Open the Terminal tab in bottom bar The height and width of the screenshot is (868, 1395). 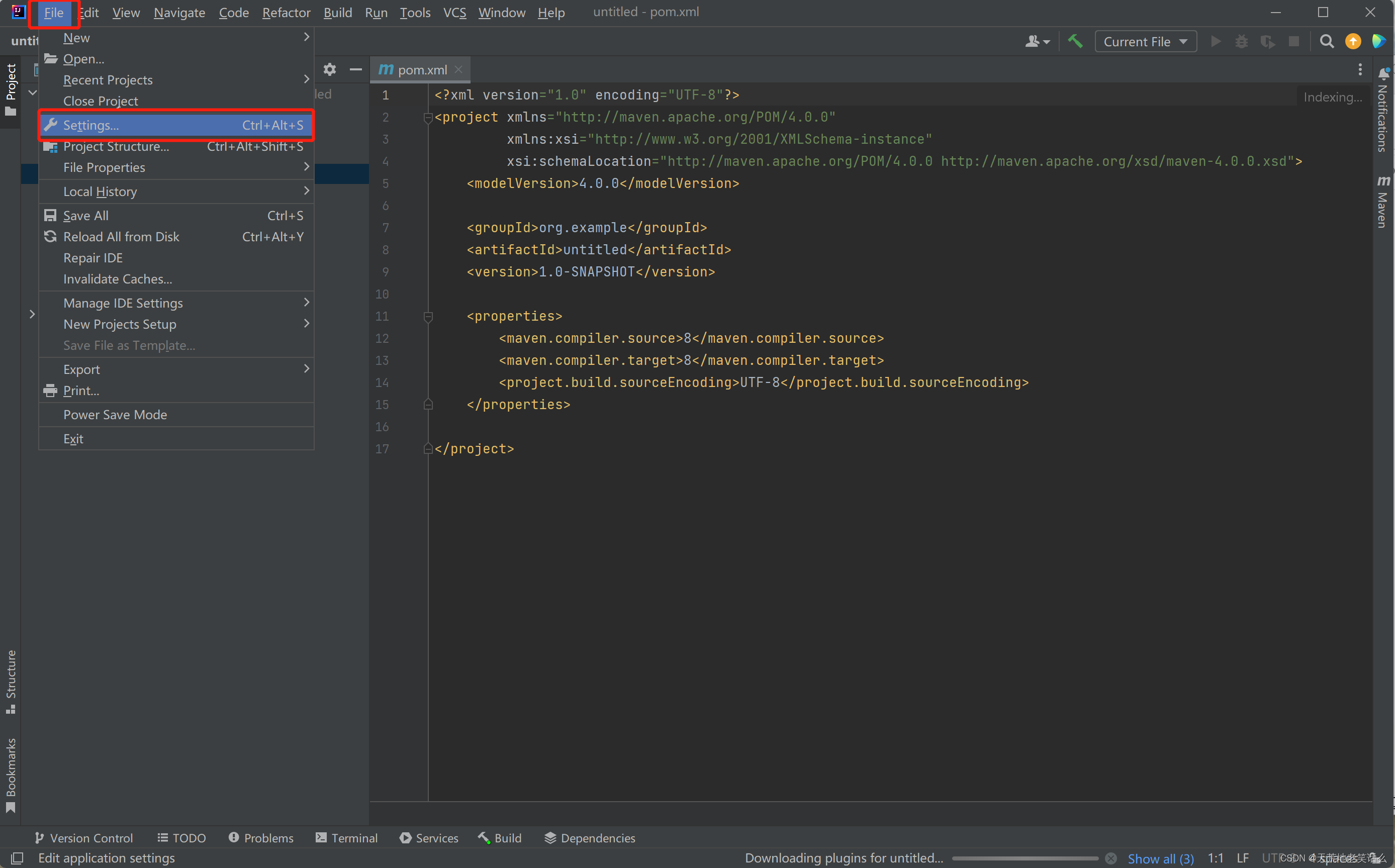coord(347,838)
